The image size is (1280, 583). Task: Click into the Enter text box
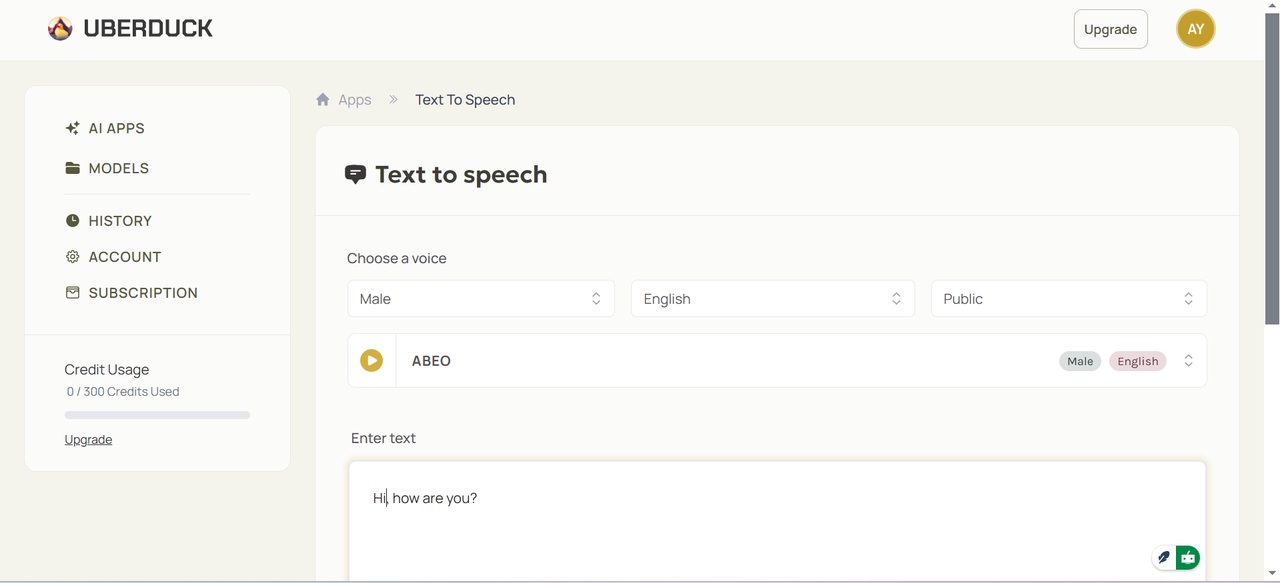pos(777,520)
